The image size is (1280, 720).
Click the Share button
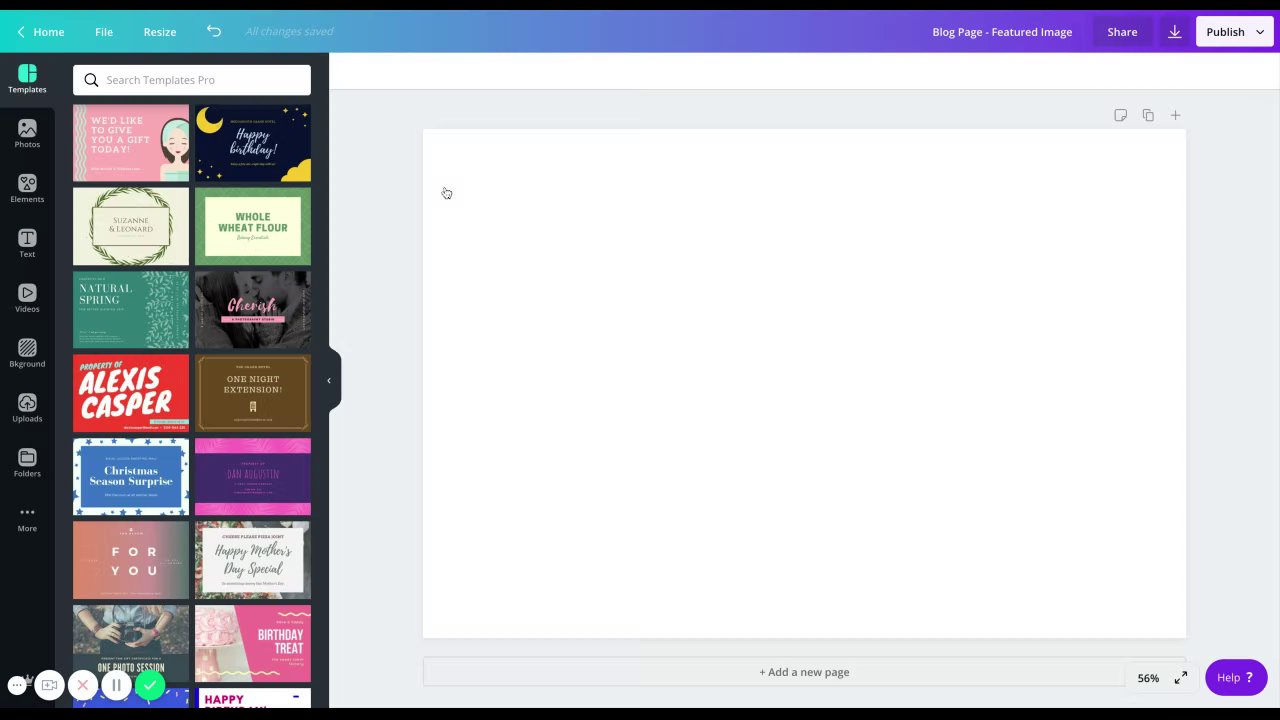(x=1122, y=32)
